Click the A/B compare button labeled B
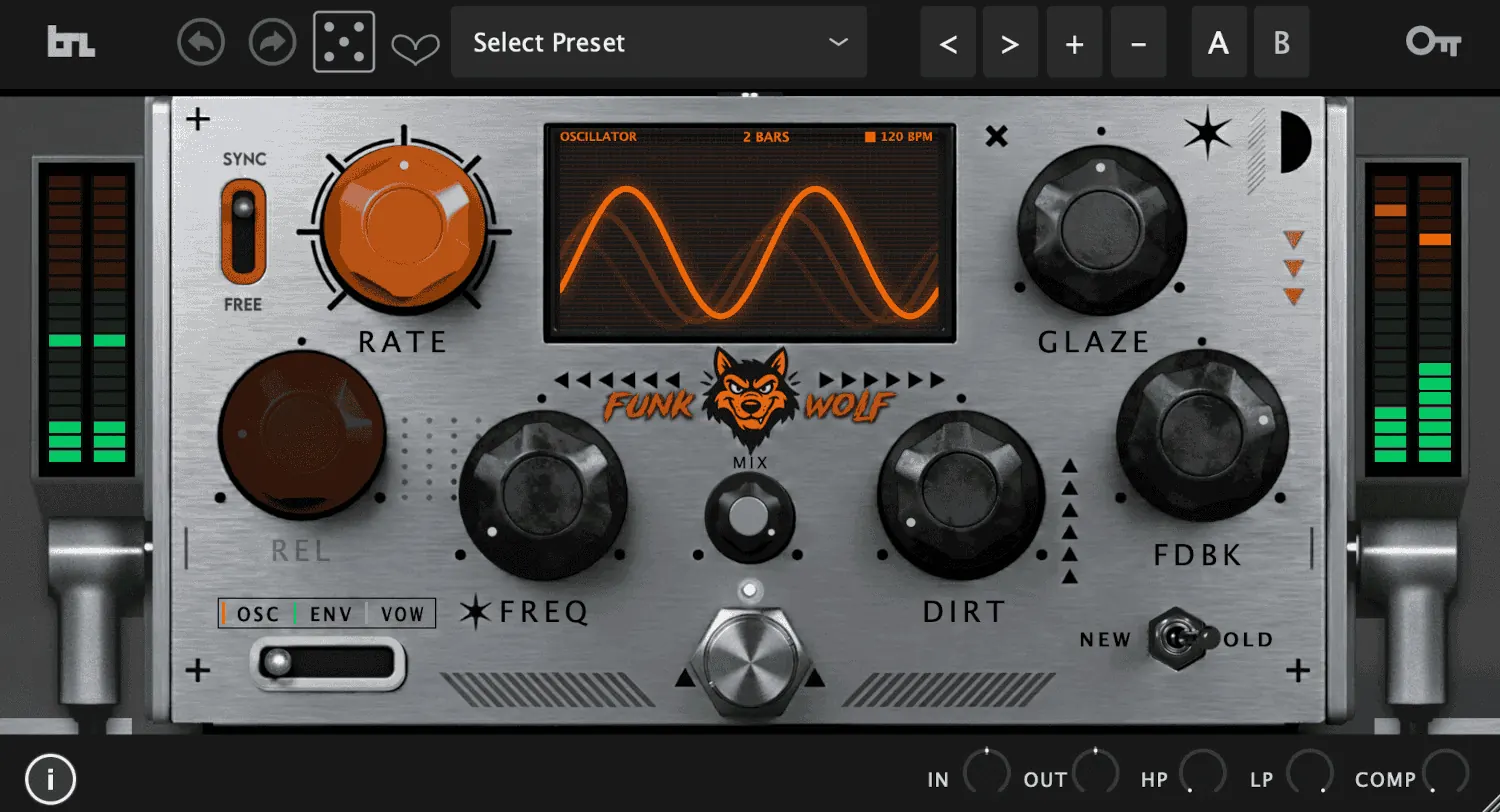The width and height of the screenshot is (1500, 812). tap(1281, 42)
